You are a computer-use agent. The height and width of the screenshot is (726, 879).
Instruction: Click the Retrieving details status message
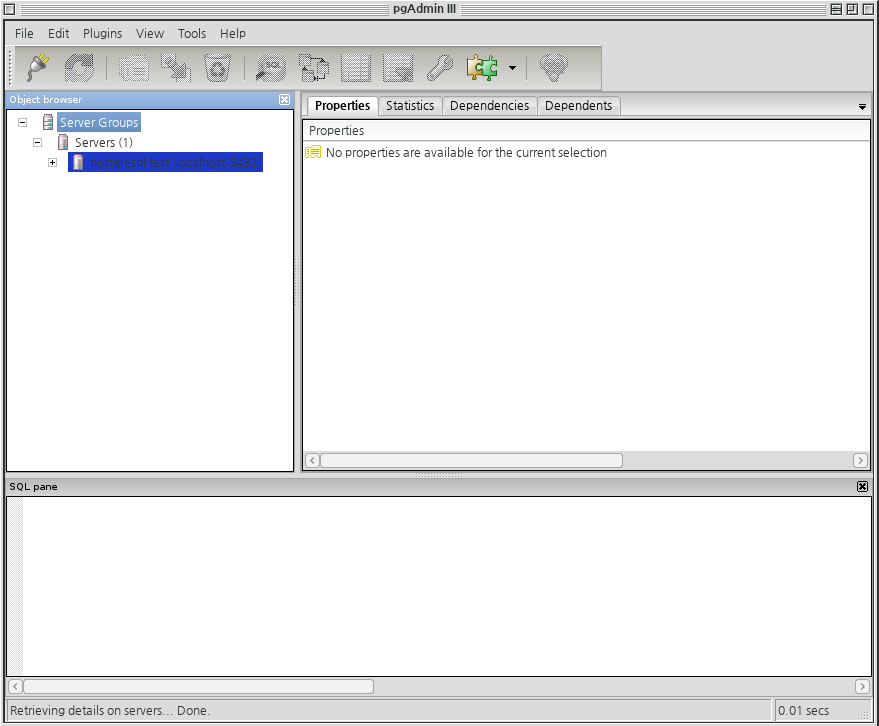pyautogui.click(x=110, y=711)
